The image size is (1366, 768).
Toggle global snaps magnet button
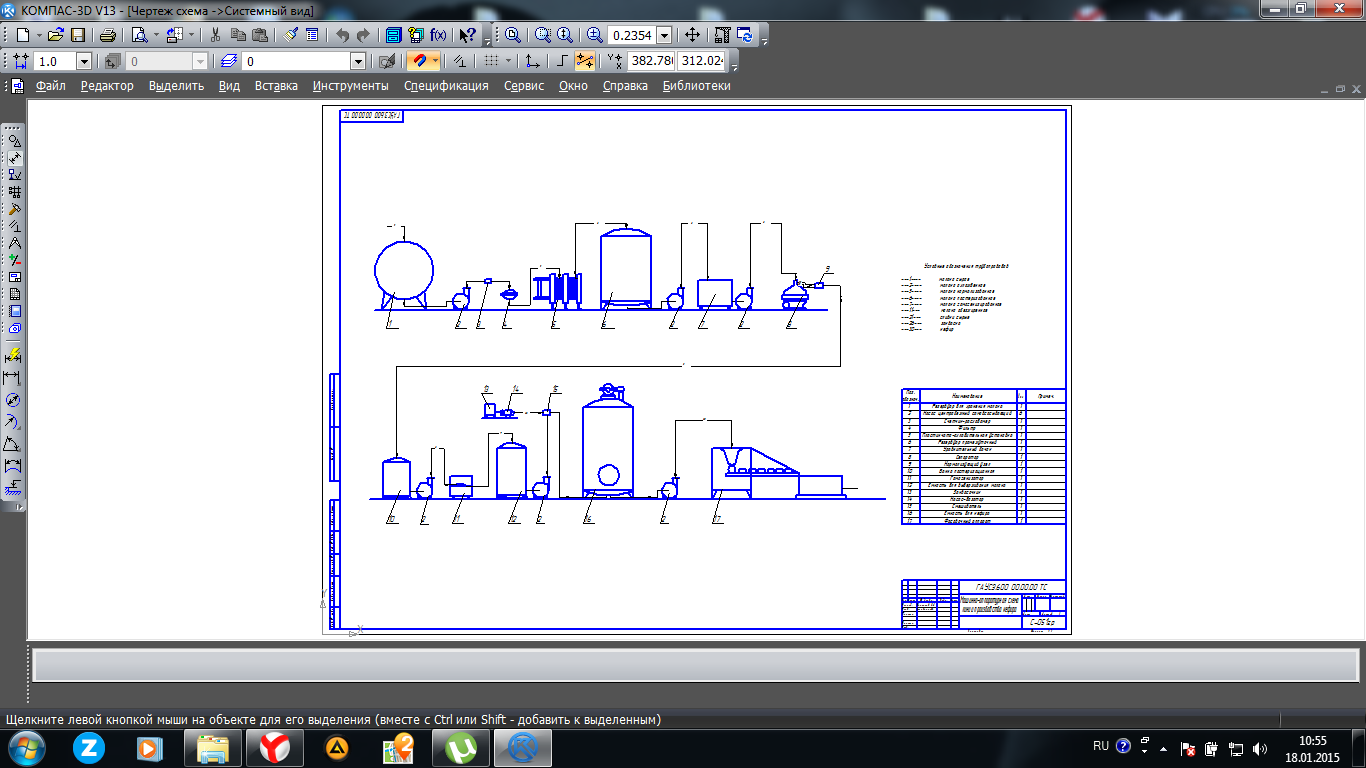(x=420, y=61)
